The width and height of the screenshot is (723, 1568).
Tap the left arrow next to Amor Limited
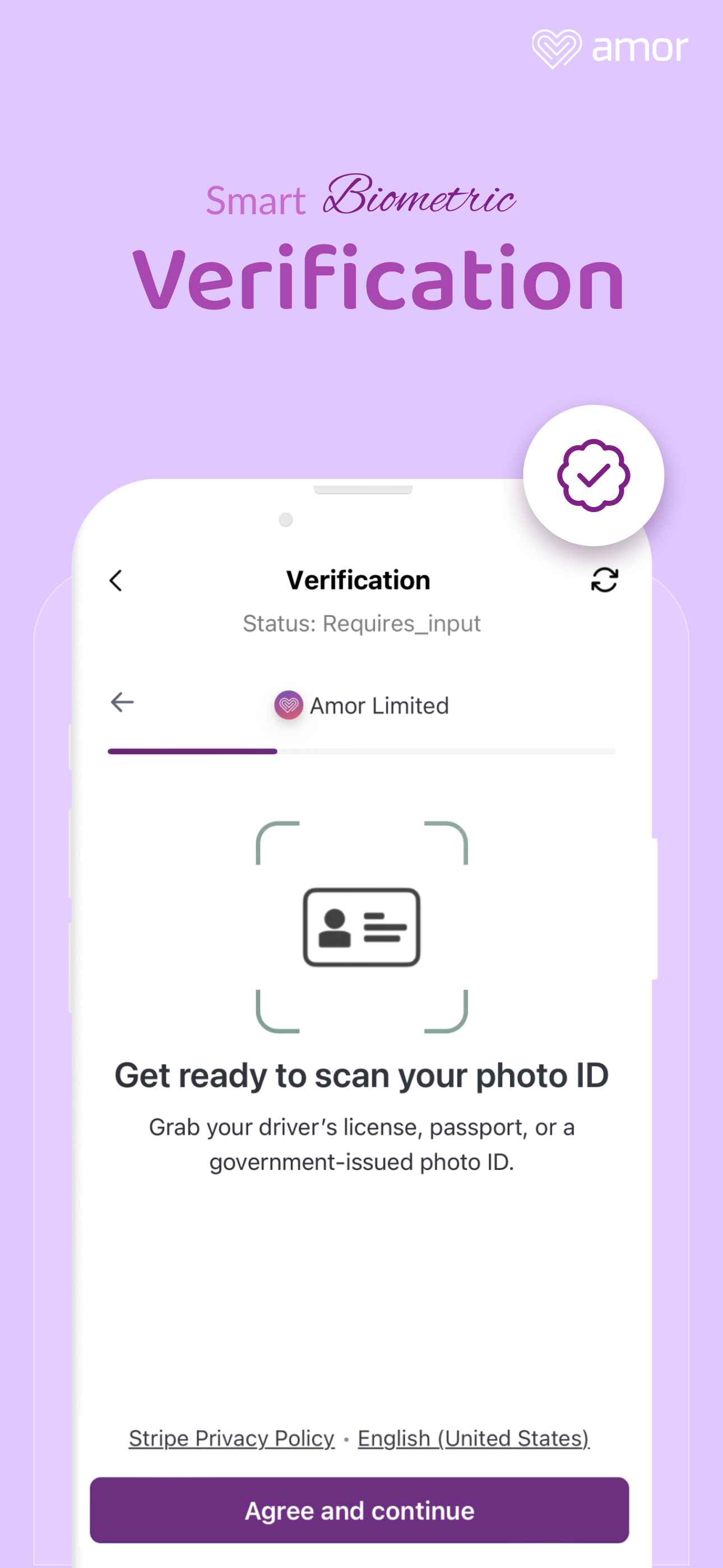(x=122, y=702)
